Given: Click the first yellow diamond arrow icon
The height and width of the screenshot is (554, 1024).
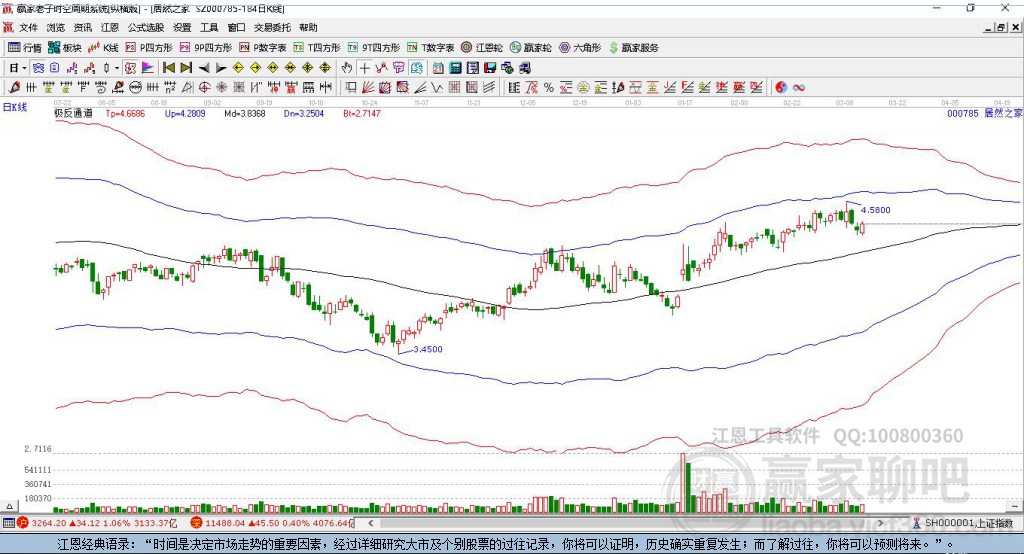Looking at the screenshot, I should [238, 68].
